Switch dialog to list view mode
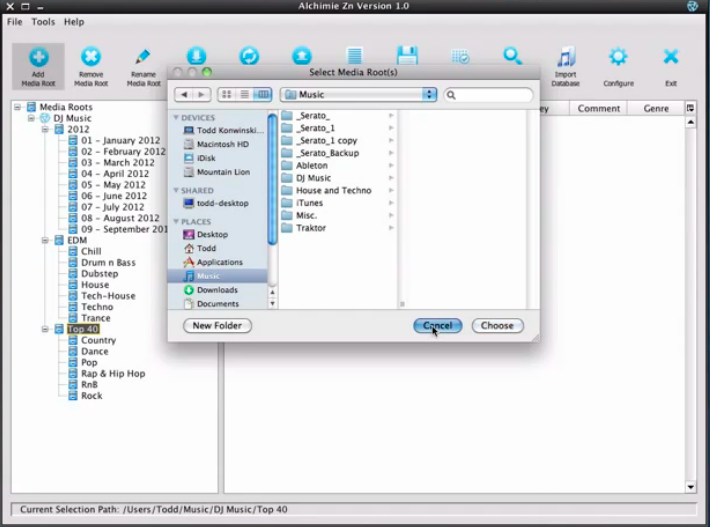 pyautogui.click(x=244, y=94)
